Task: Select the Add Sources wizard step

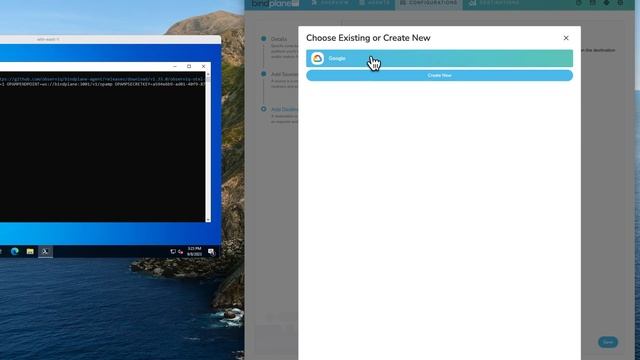Action: (x=284, y=74)
